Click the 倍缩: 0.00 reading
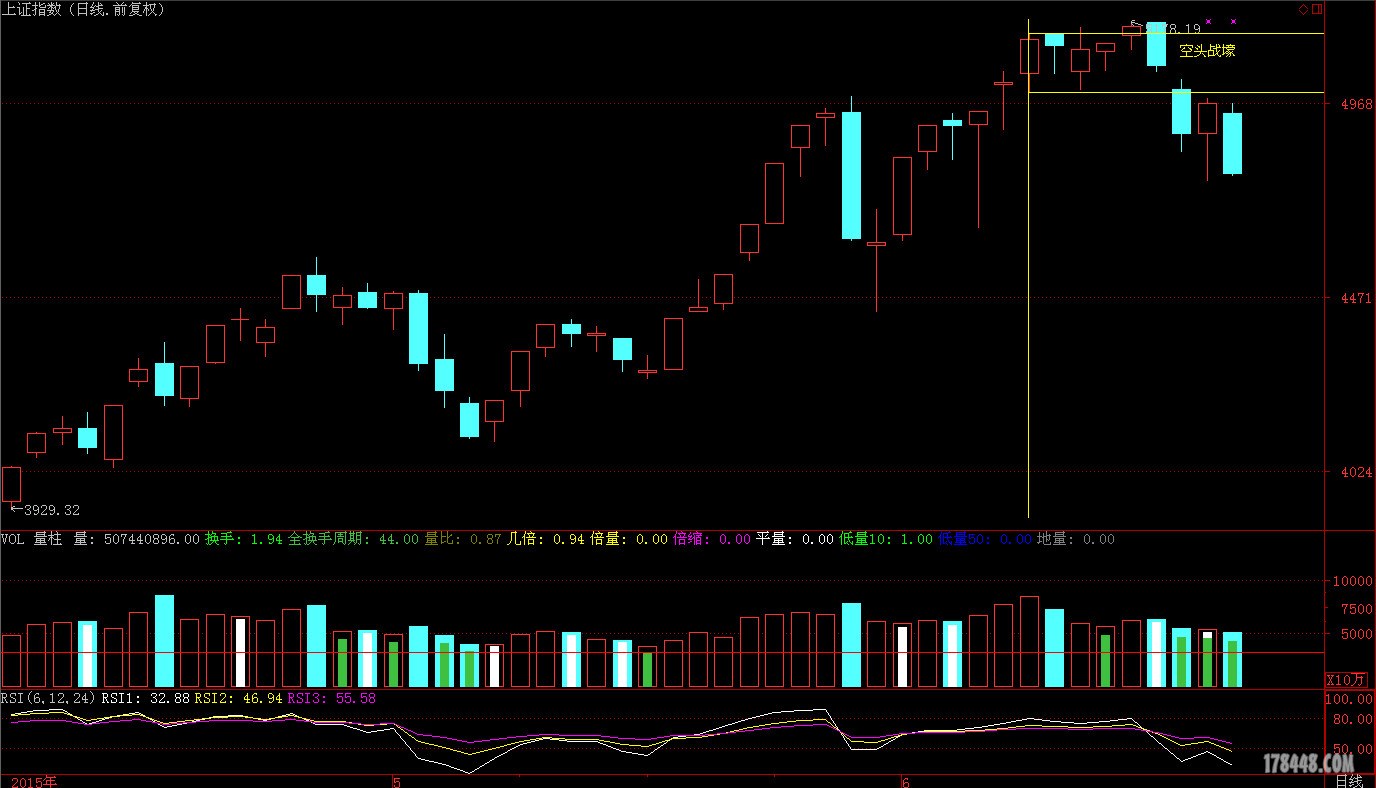1376x788 pixels. tap(711, 539)
